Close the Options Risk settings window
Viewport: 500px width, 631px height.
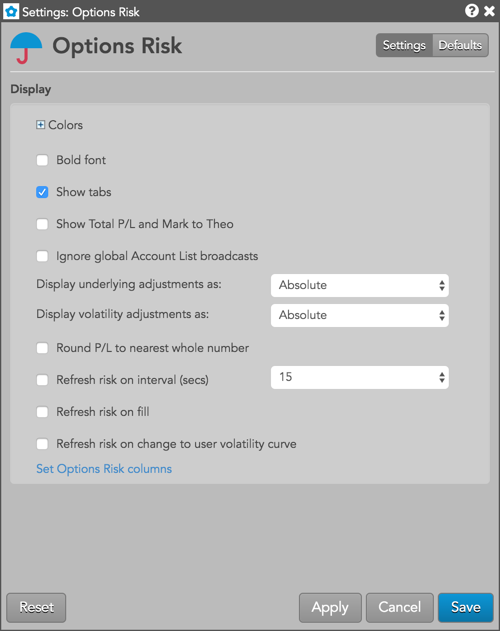coord(489,11)
